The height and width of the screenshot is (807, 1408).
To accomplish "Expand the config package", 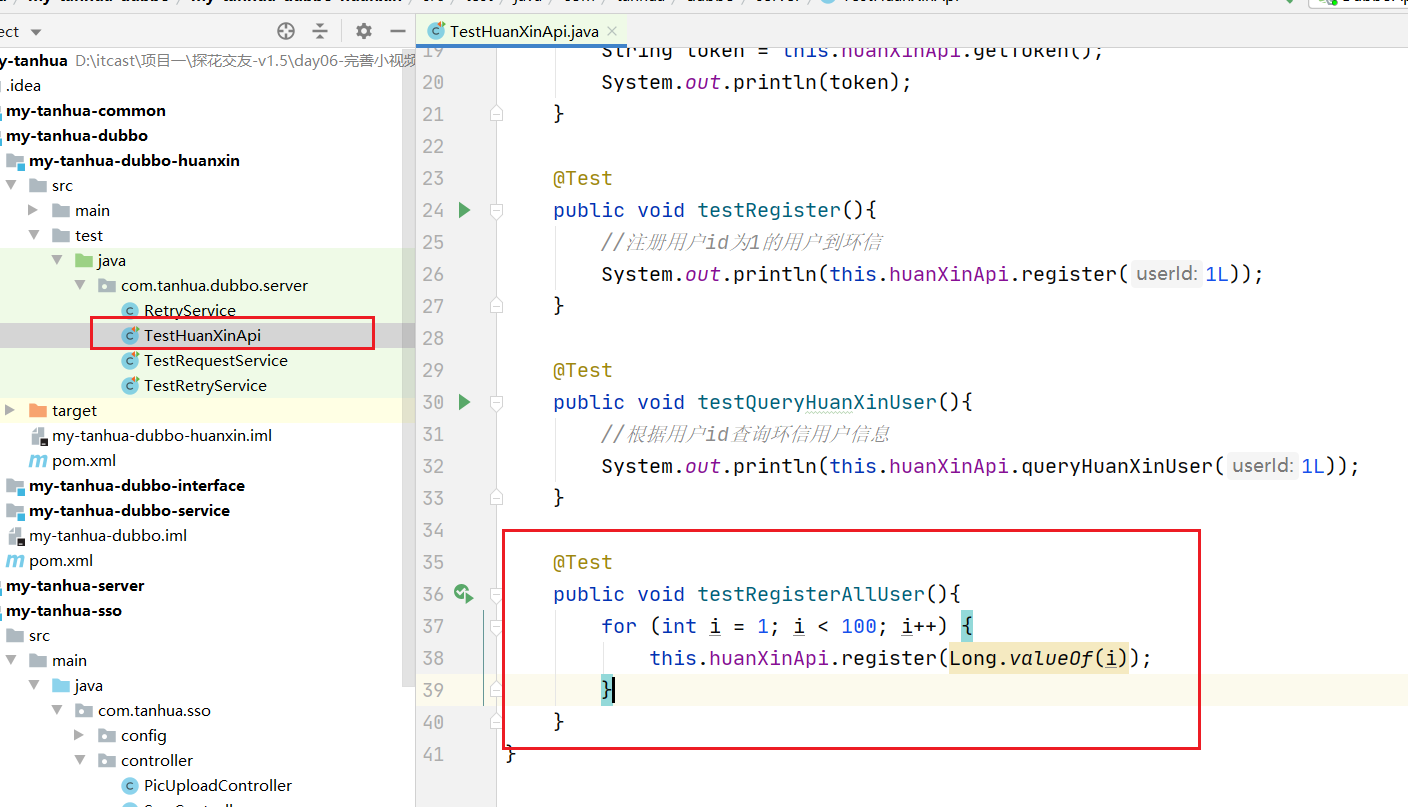I will point(80,735).
